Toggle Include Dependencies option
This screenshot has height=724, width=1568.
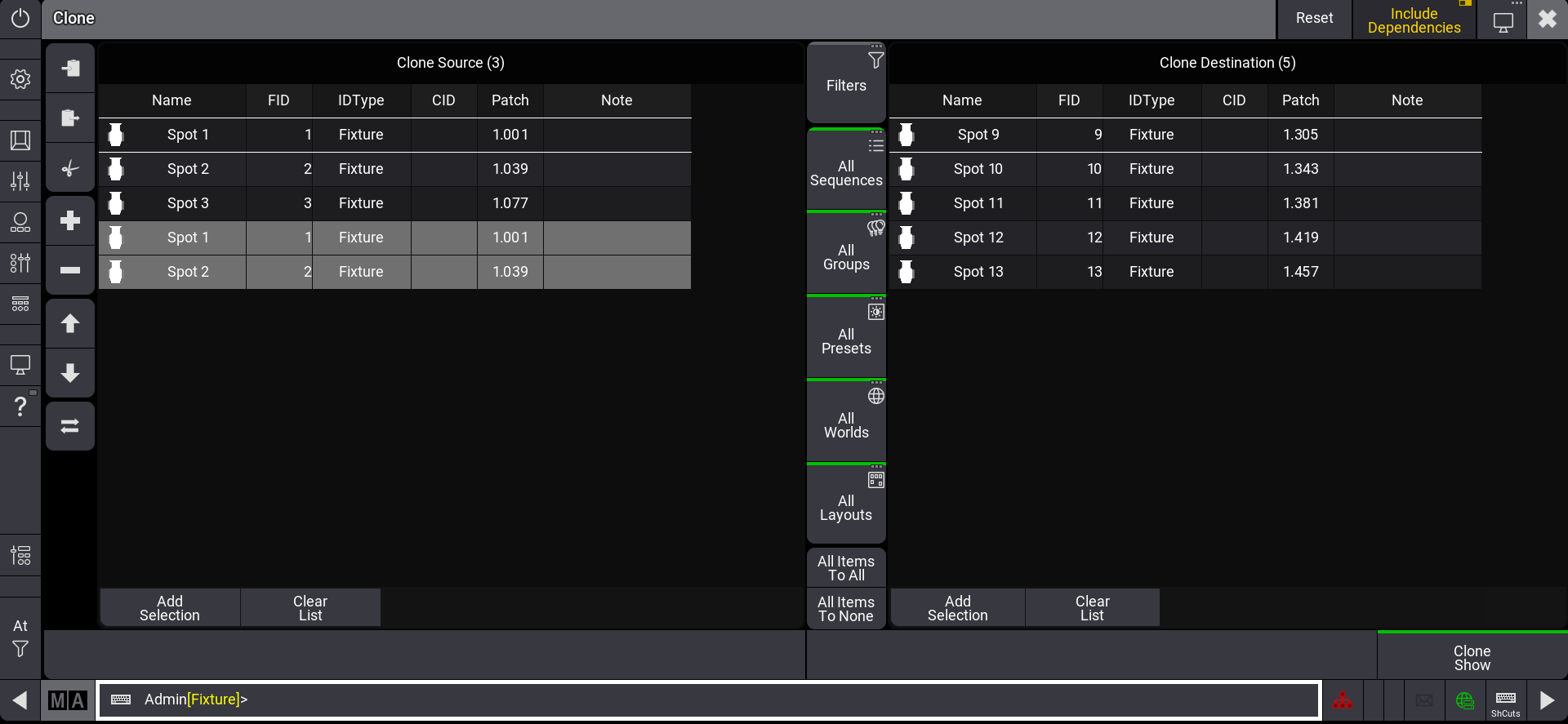pos(1414,20)
